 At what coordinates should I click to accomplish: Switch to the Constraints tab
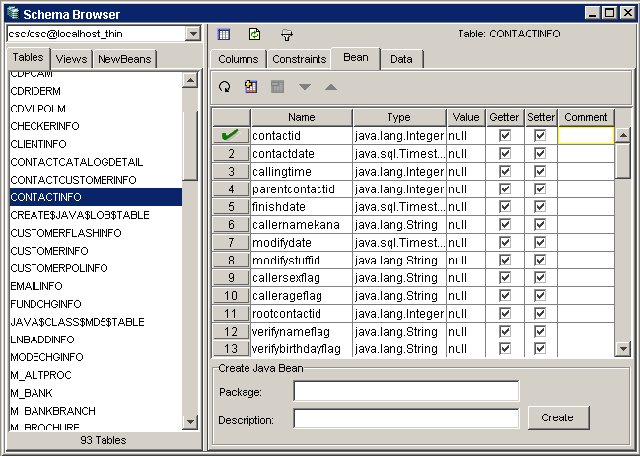click(300, 59)
